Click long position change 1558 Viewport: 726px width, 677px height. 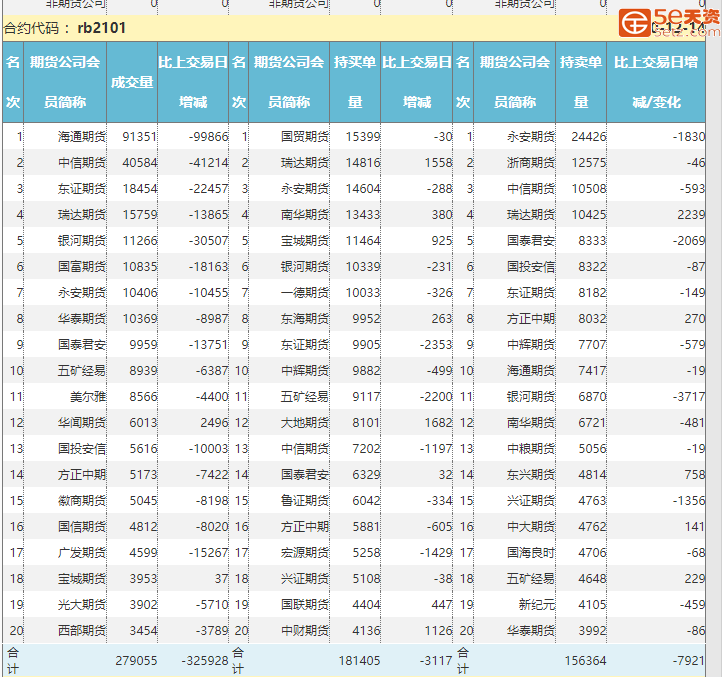(x=438, y=163)
